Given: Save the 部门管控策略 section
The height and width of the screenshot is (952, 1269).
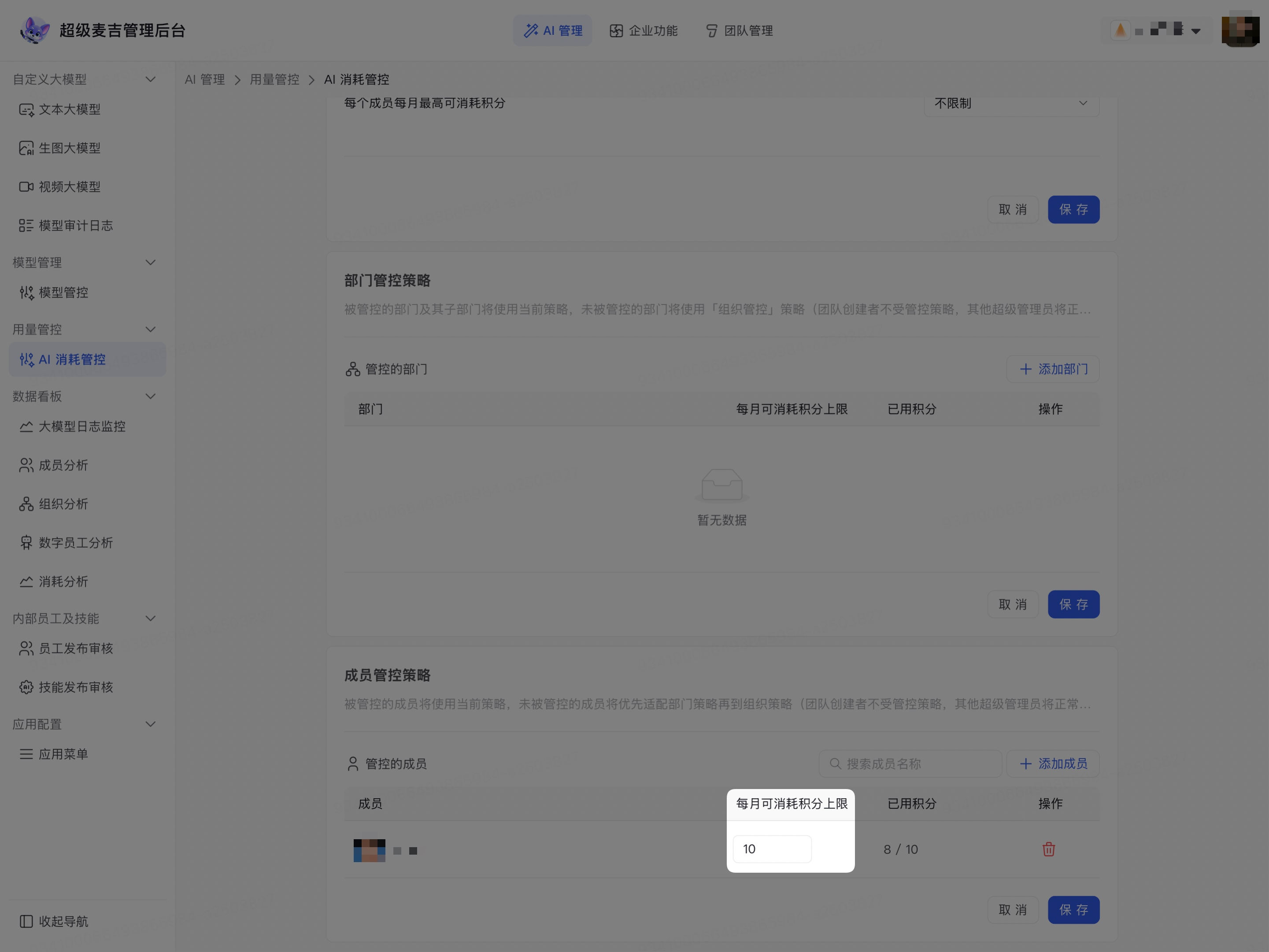Looking at the screenshot, I should (x=1073, y=604).
